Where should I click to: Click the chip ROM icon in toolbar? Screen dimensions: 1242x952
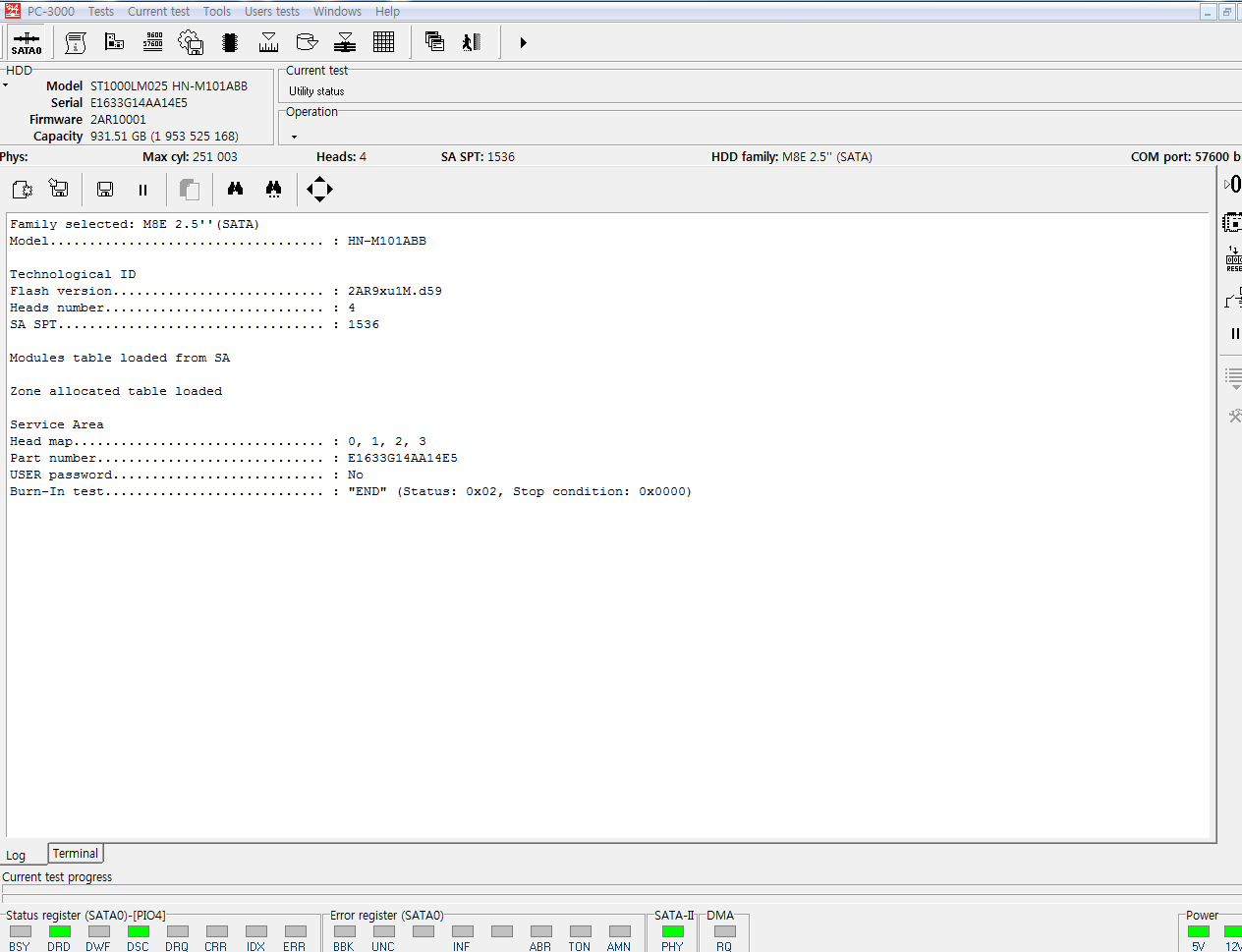tap(230, 42)
